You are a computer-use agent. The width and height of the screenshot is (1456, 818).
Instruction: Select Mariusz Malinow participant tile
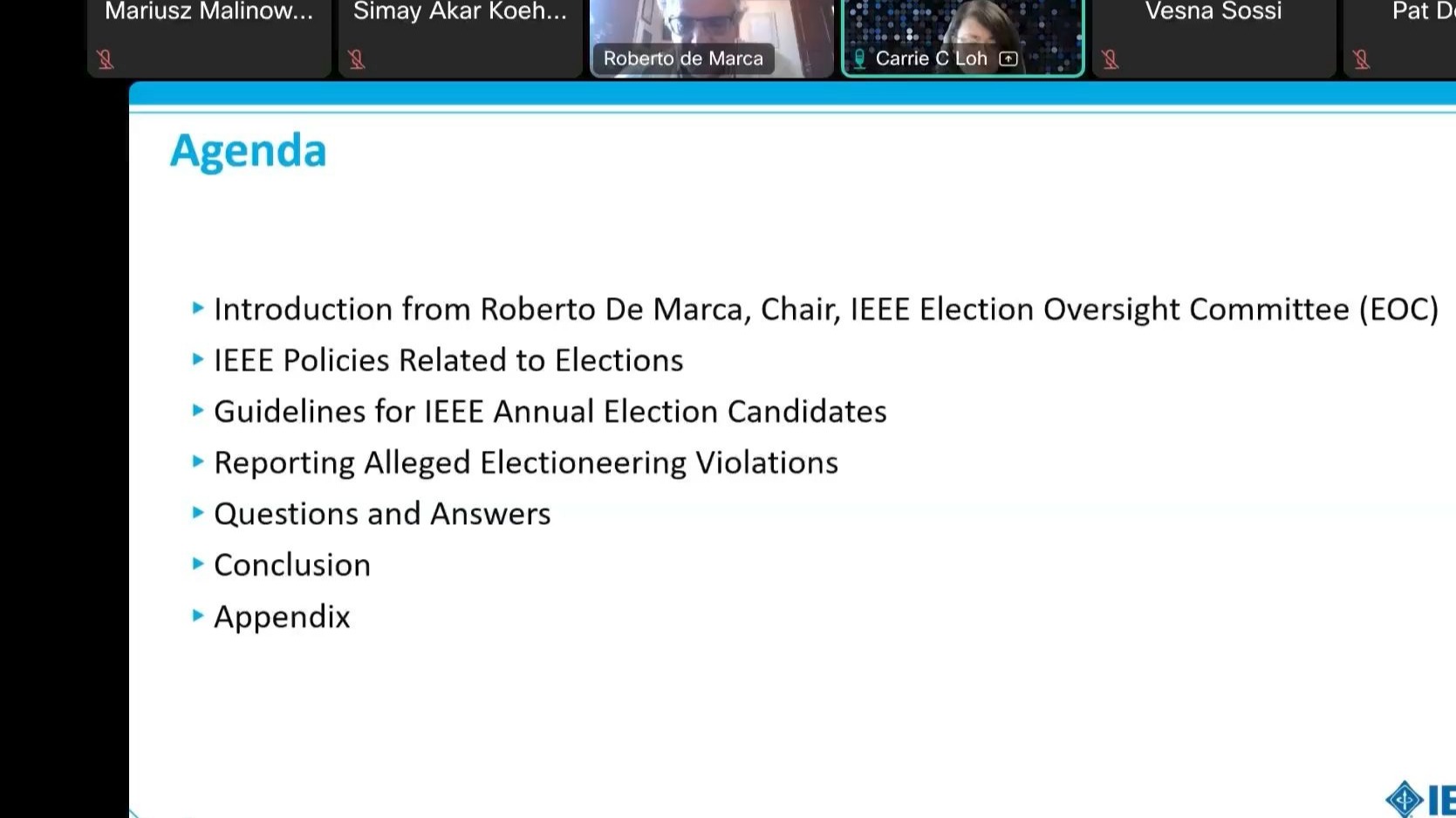[x=209, y=38]
